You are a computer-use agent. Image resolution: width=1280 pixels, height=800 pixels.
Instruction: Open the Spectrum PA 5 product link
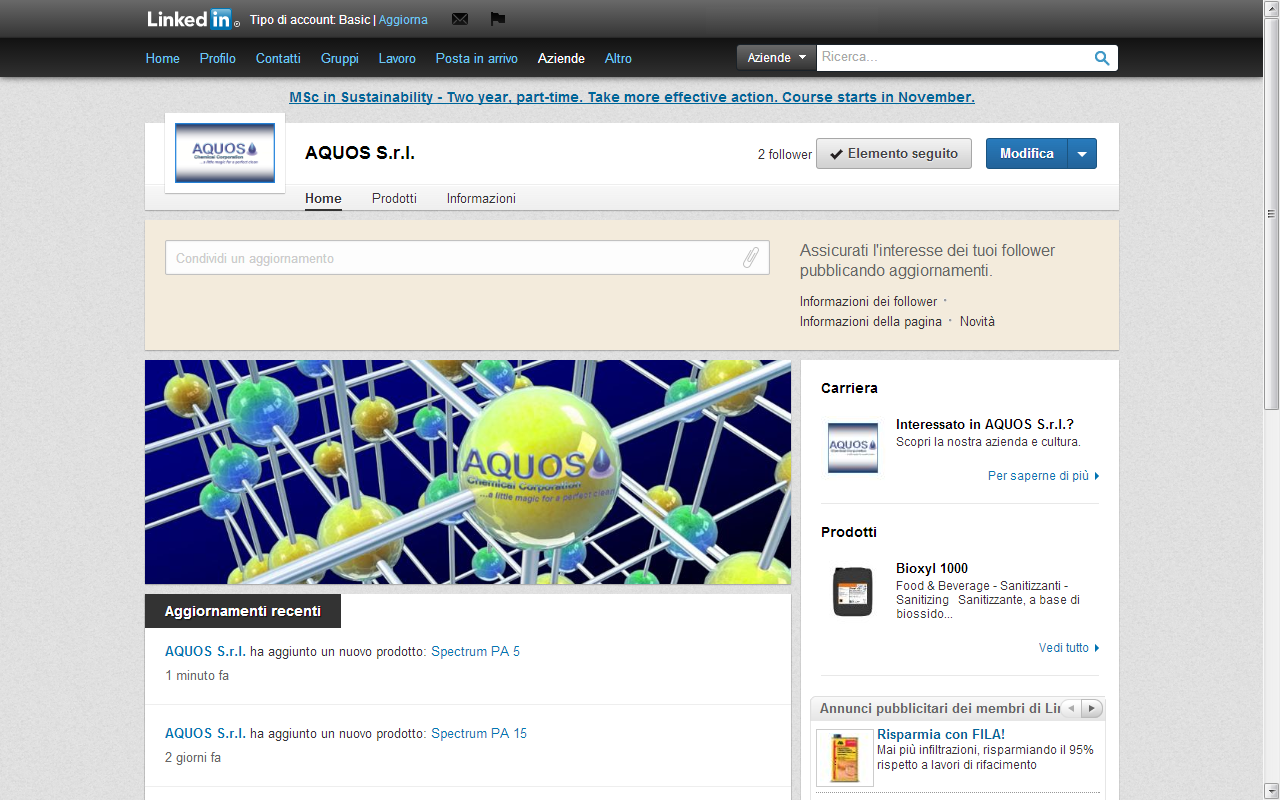(475, 651)
